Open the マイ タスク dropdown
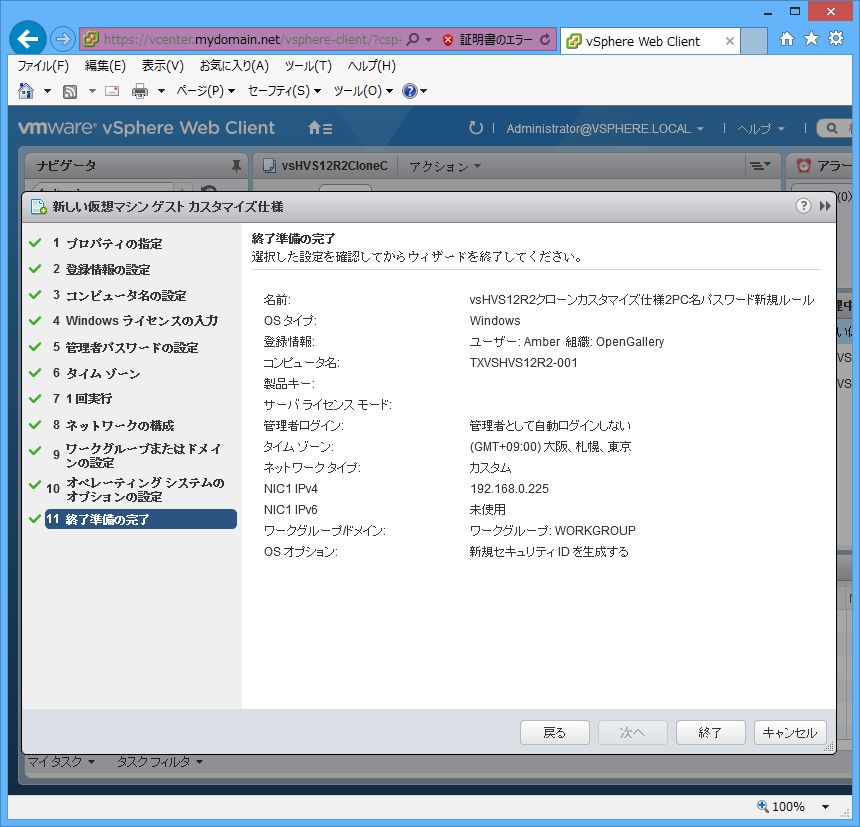The image size is (860, 827). (x=61, y=762)
